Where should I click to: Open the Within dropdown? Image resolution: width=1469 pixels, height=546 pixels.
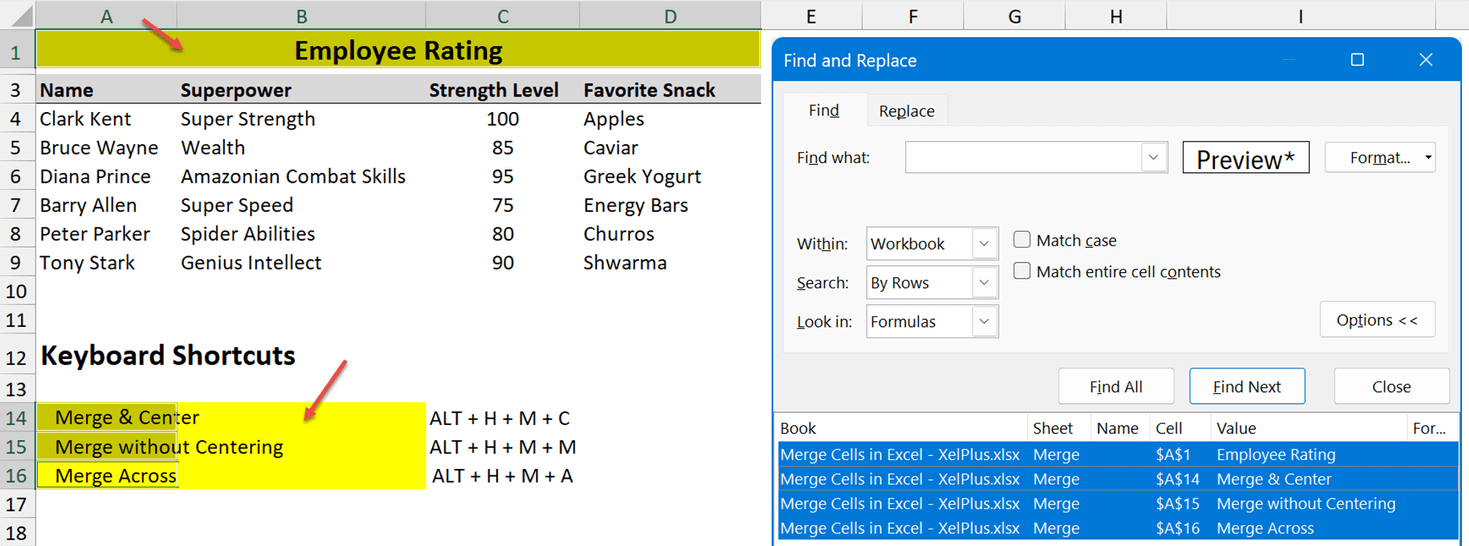pos(984,244)
